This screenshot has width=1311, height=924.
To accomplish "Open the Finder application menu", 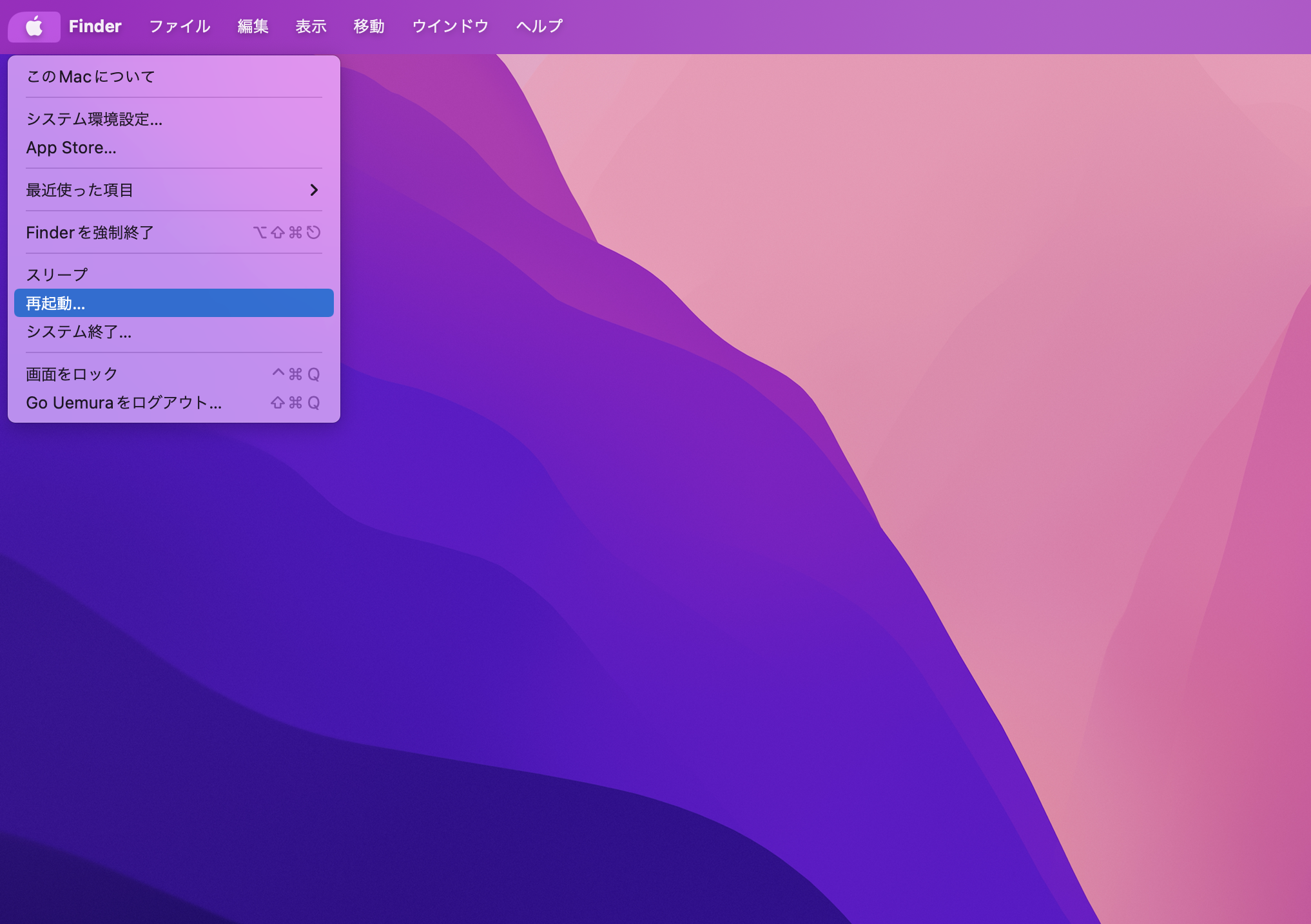I will coord(95,26).
